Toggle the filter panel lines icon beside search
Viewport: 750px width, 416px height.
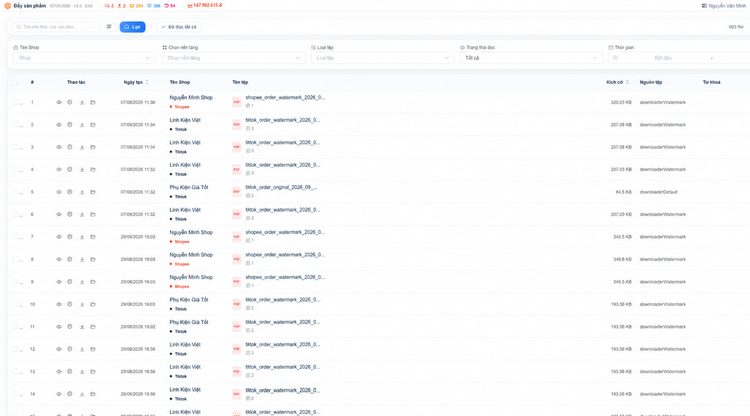coord(109,27)
